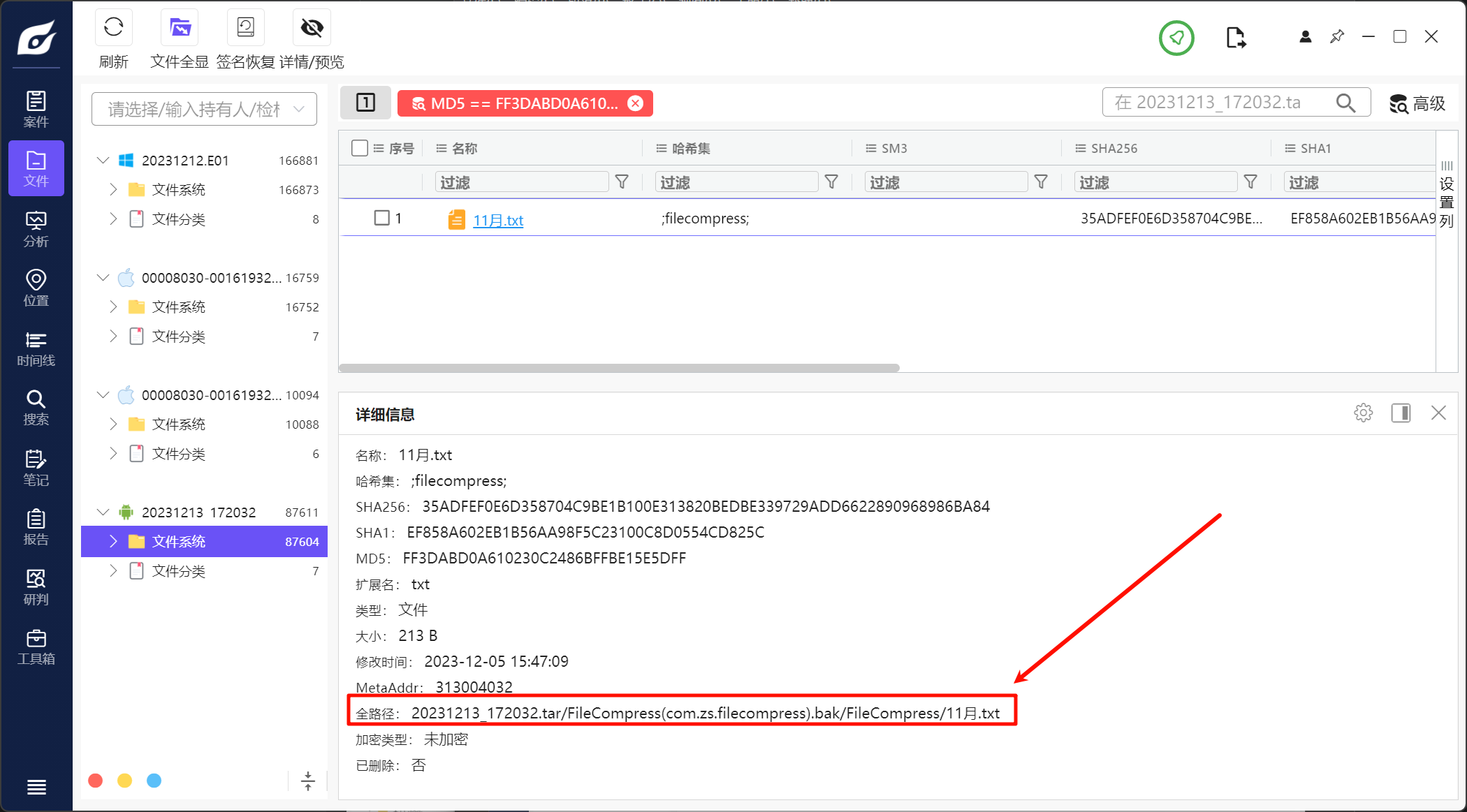Screen dimensions: 1467x812
Task: Click the 签名恢复 signature recovery icon
Action: click(x=245, y=28)
